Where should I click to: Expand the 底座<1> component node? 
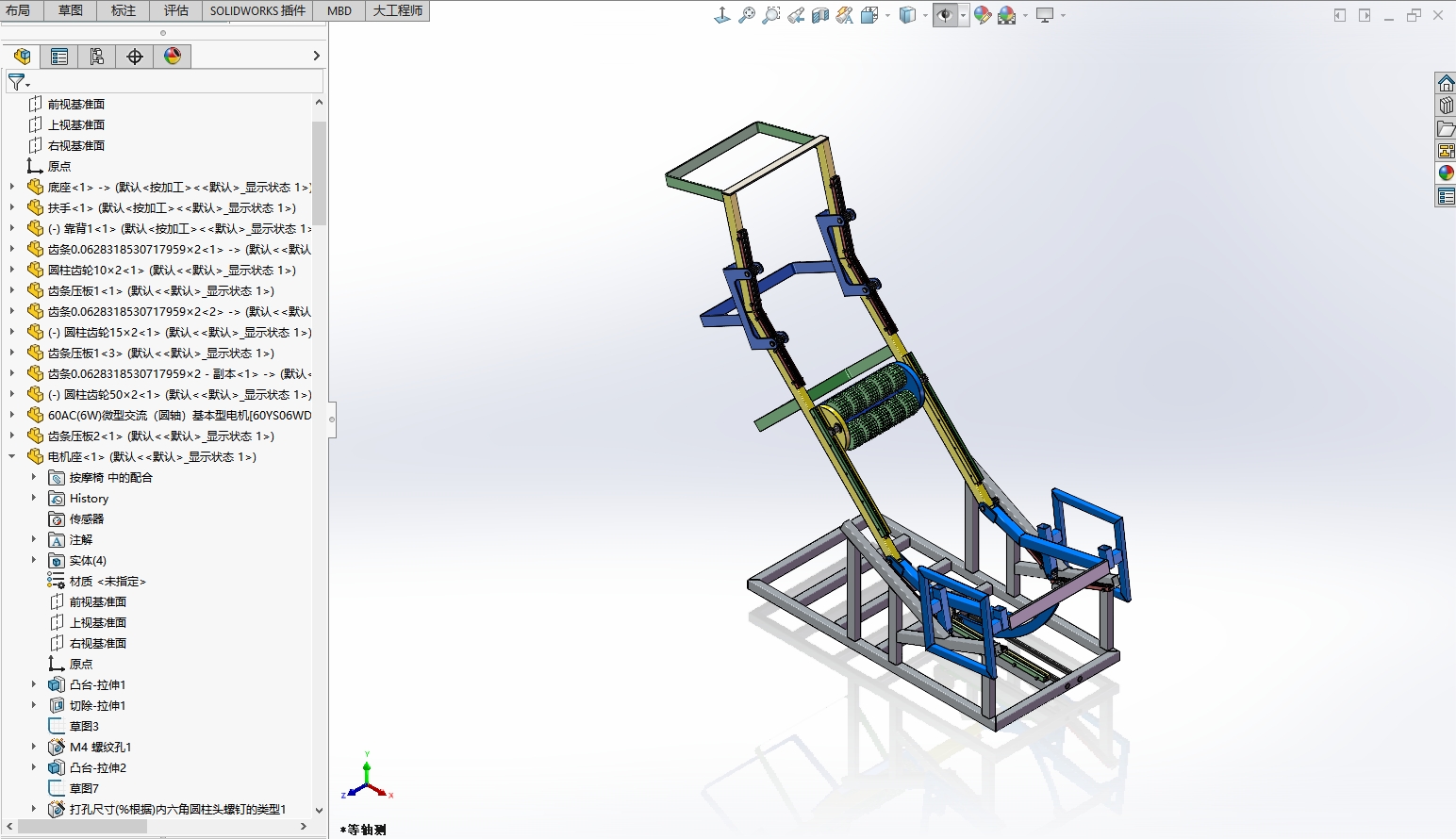point(11,187)
